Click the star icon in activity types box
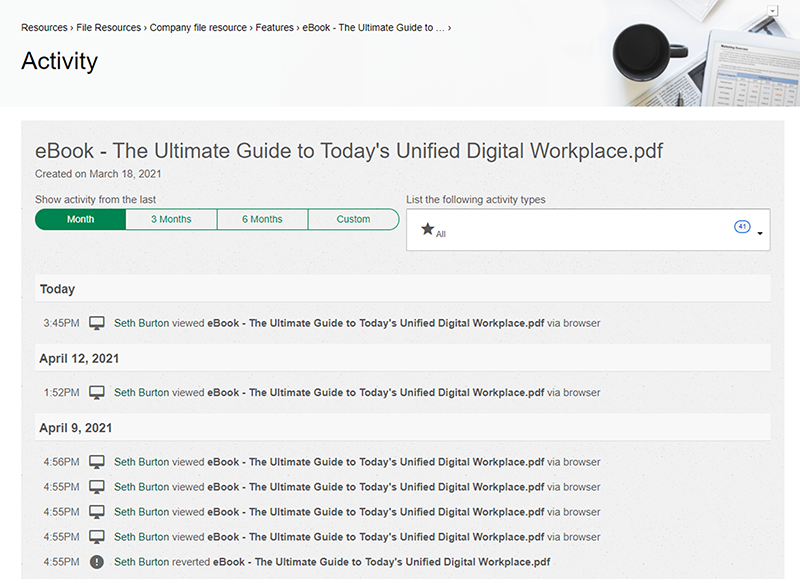This screenshot has height=579, width=800. coord(428,229)
